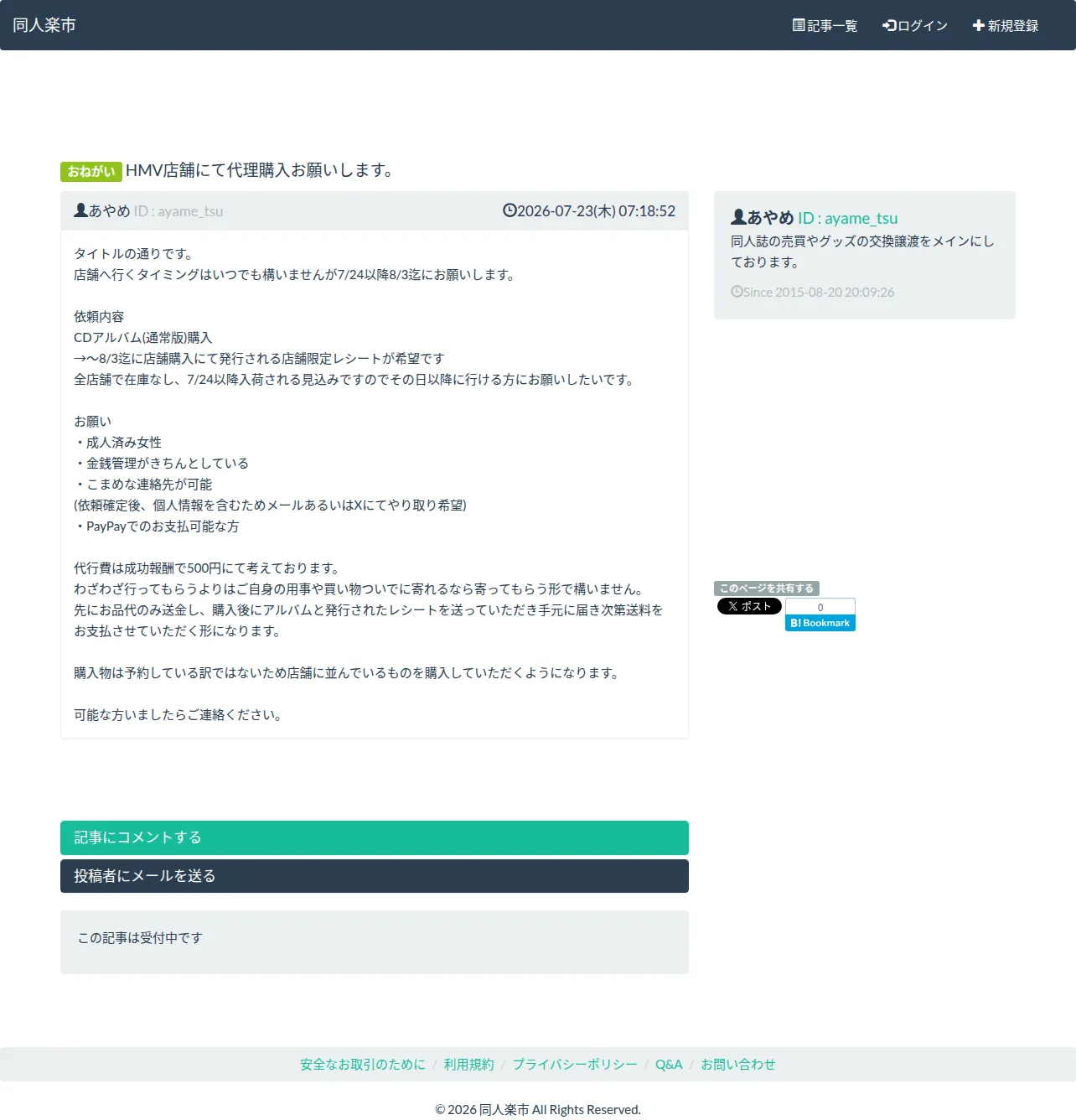This screenshot has height=1120, width=1076.
Task: Click the この記事は受付中です status text
Action: pos(140,938)
